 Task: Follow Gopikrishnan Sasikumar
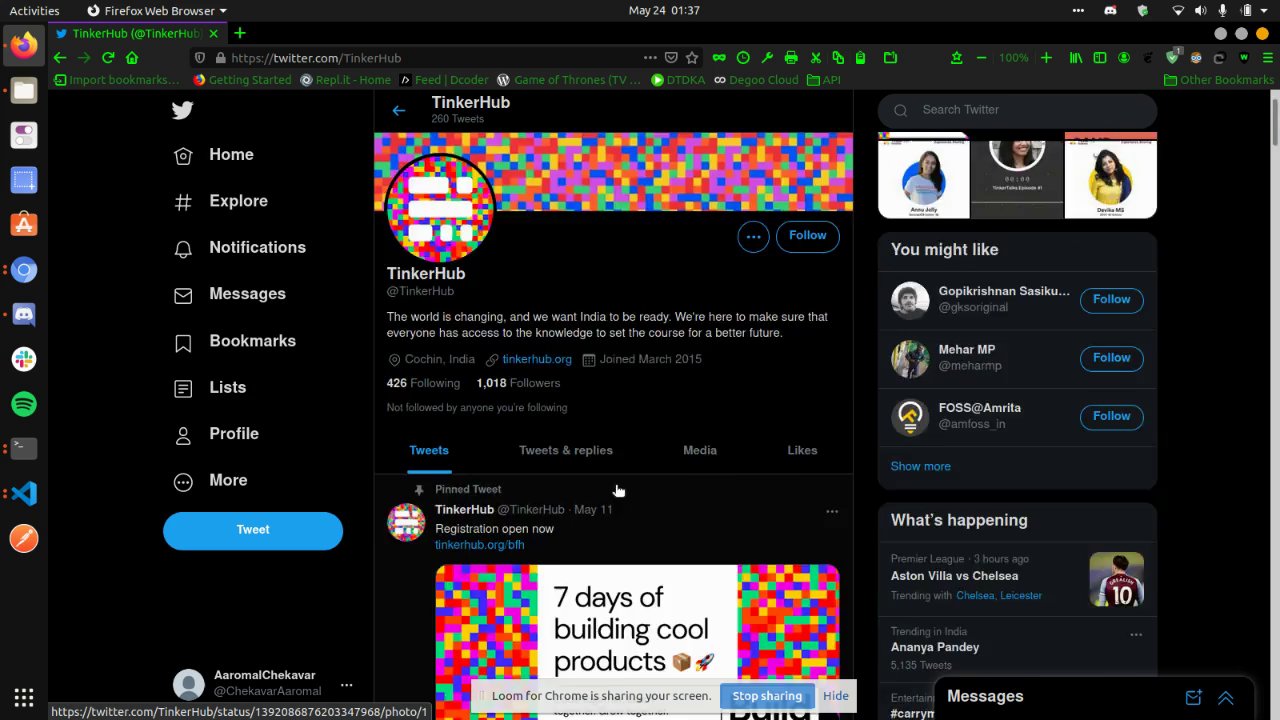click(1111, 299)
